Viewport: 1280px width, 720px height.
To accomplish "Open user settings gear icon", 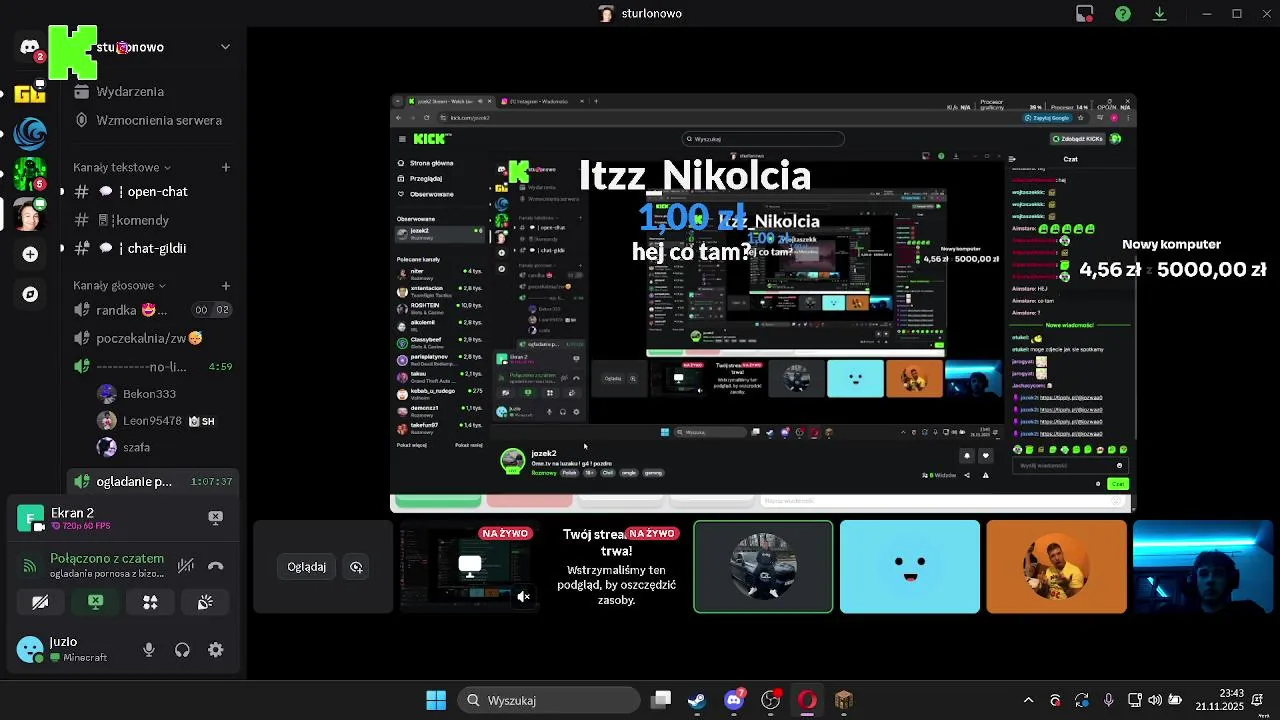I will (x=215, y=650).
